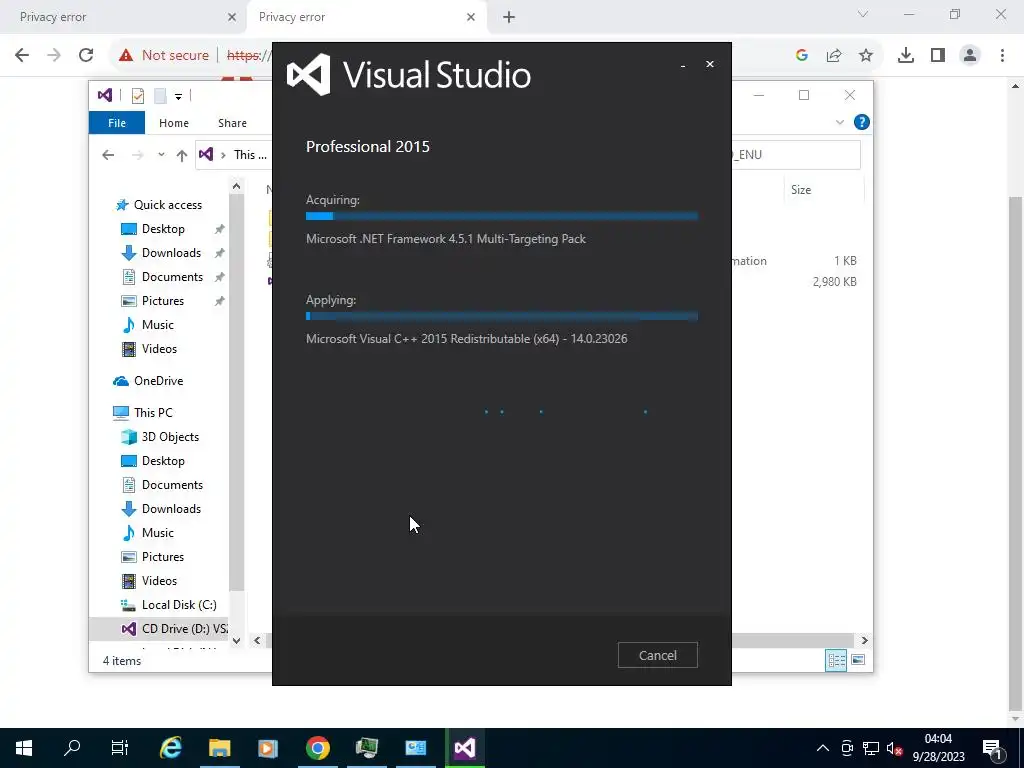Open recent locations dropdown in Explorer

point(161,155)
